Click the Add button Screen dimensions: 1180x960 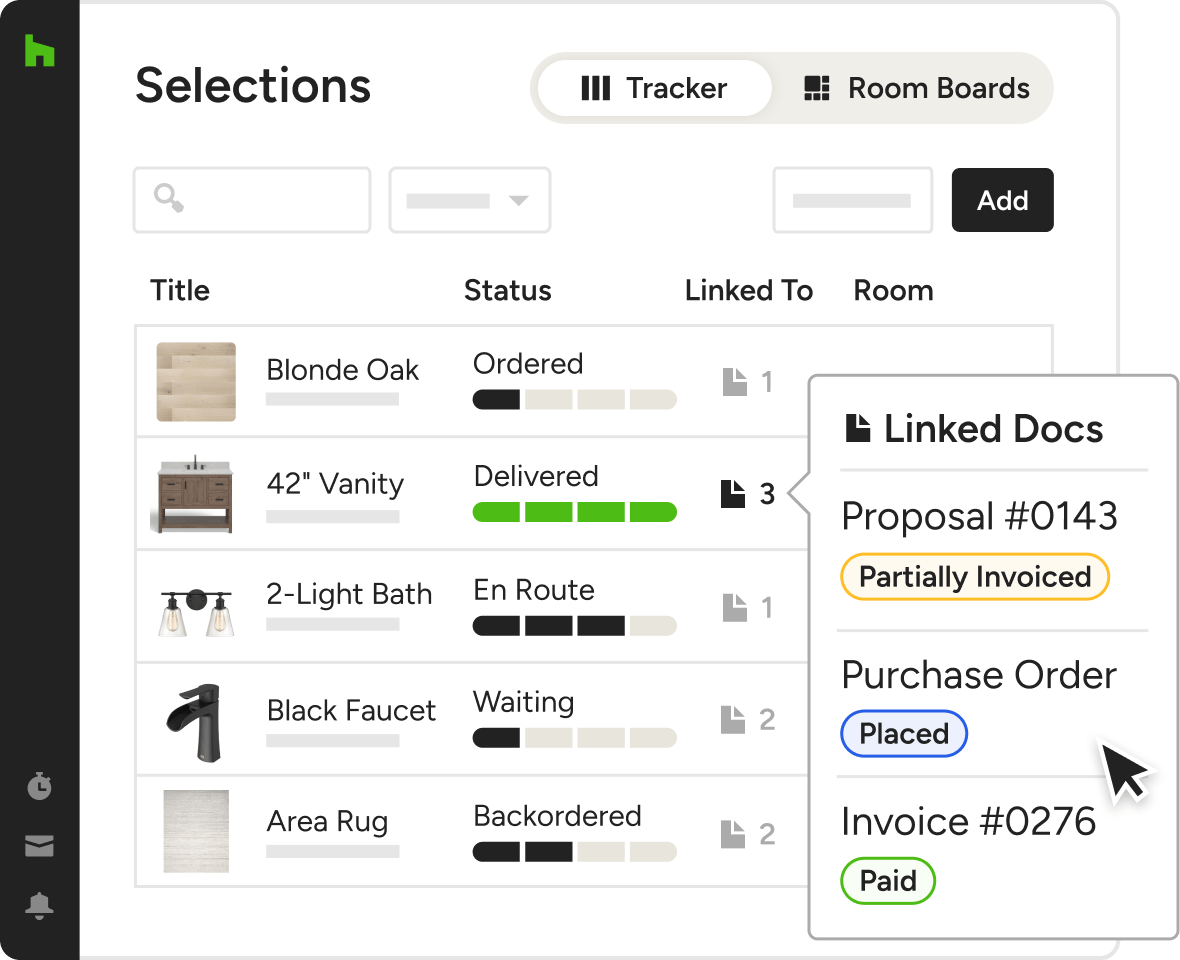1002,200
